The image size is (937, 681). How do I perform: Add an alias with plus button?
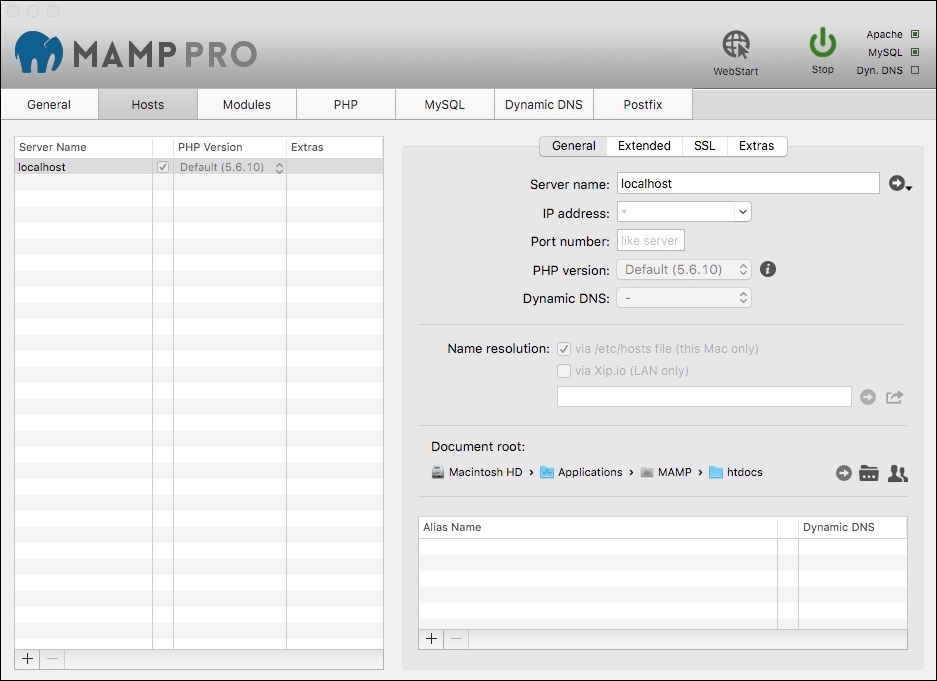coord(431,639)
